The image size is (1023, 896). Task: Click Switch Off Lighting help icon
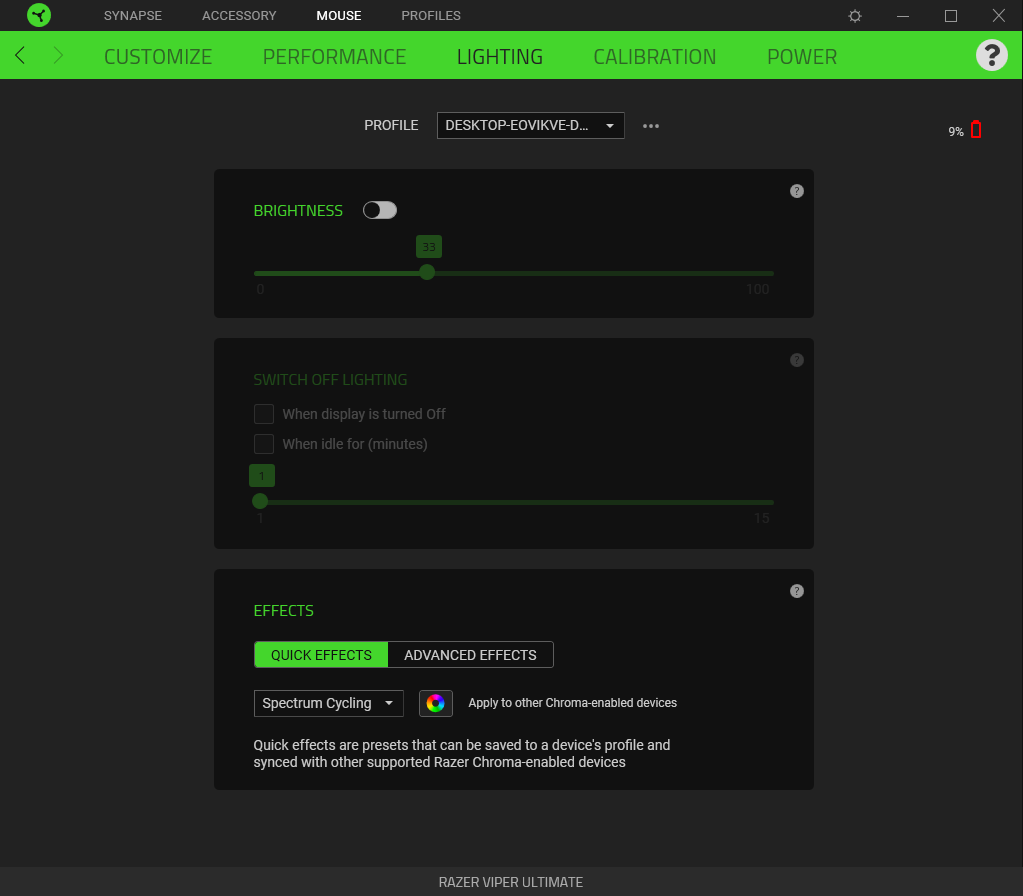point(797,360)
